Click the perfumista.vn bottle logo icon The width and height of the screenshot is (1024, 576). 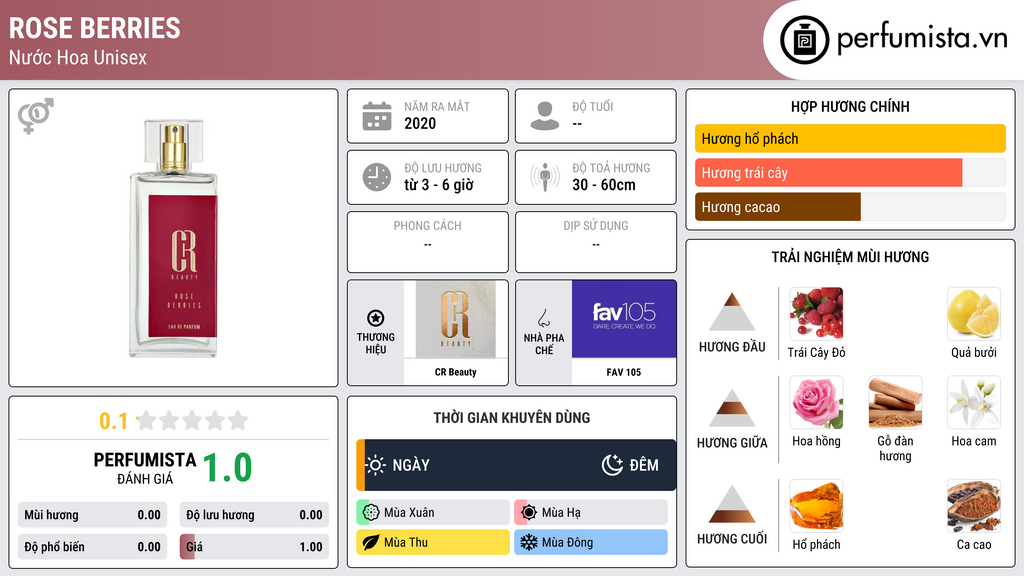[804, 40]
